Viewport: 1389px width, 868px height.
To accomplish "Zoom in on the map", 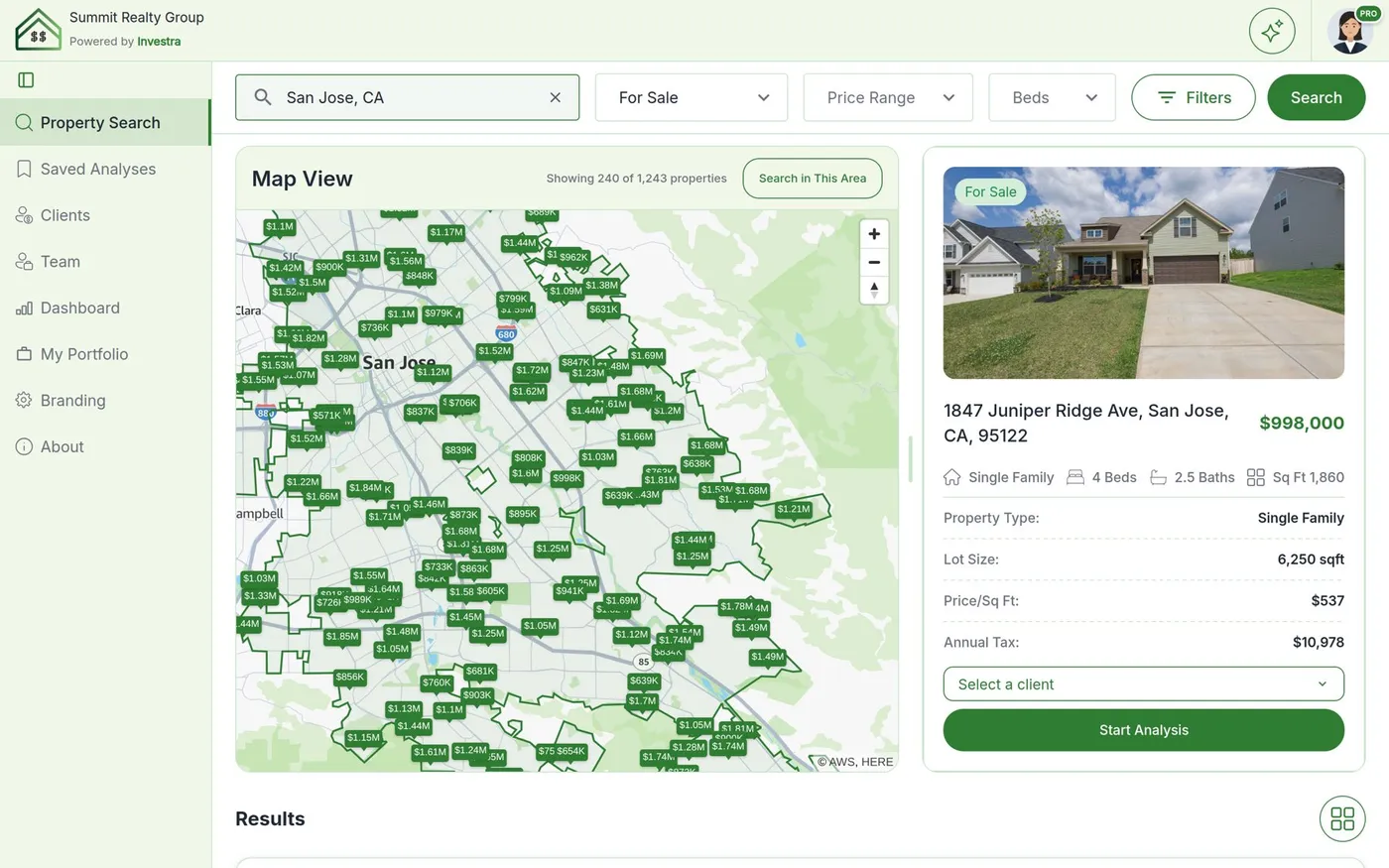I will point(874,234).
